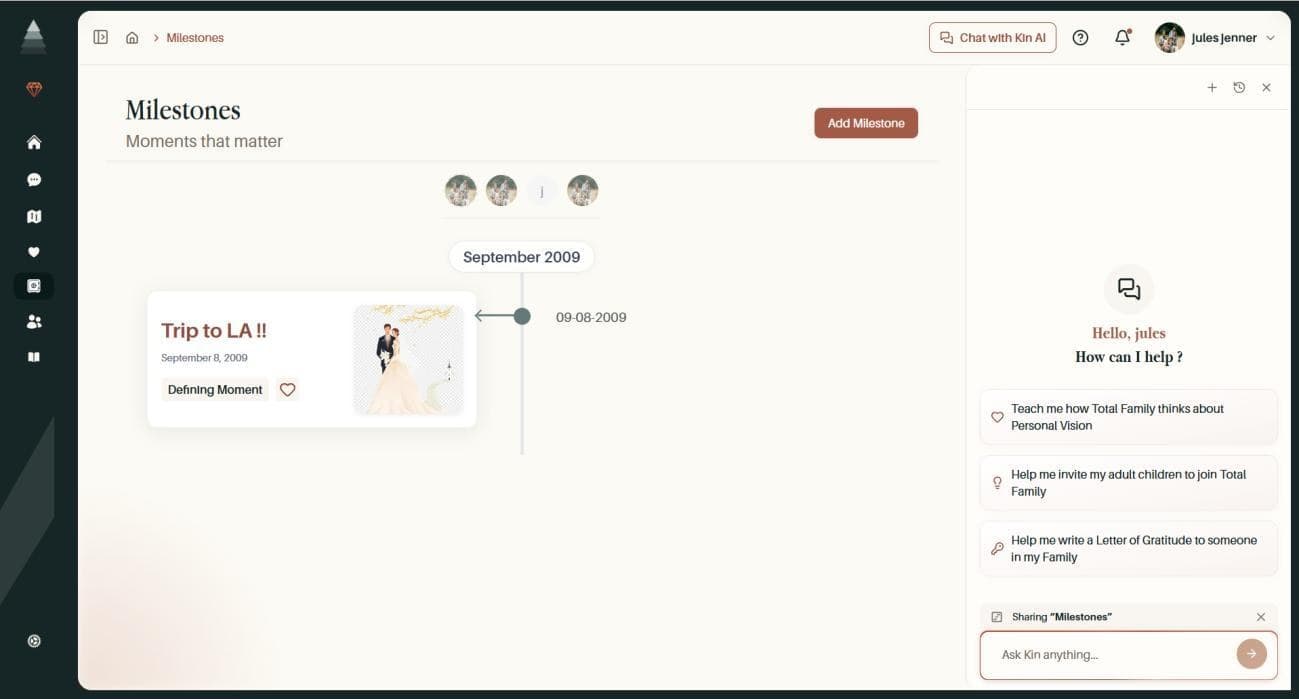Go to Home in left sidebar
1299x699 pixels.
coord(34,143)
